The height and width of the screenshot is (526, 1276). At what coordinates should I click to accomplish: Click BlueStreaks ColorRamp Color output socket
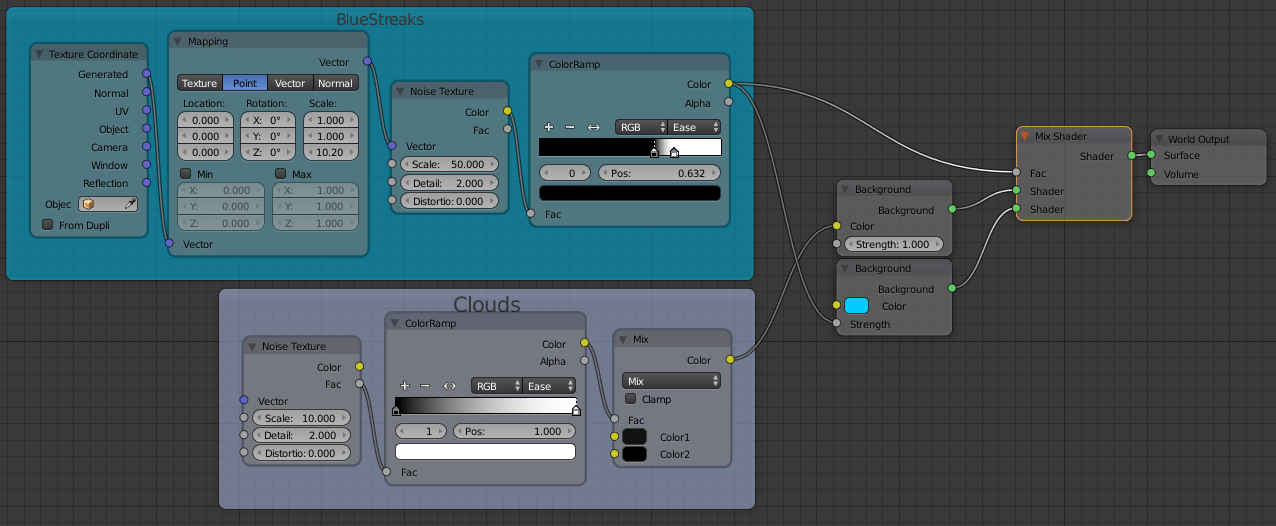pos(728,83)
